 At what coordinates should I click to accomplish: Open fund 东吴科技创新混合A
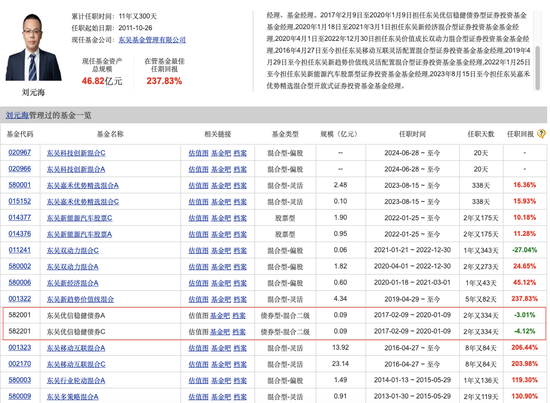coord(76,169)
